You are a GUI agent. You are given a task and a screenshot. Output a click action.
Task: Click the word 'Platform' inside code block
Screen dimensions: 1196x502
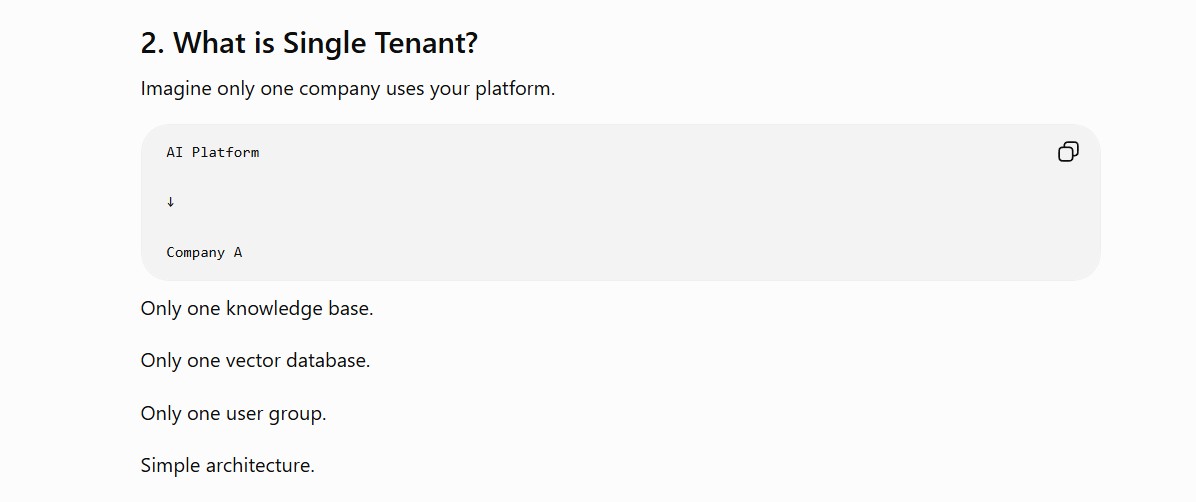coord(226,152)
